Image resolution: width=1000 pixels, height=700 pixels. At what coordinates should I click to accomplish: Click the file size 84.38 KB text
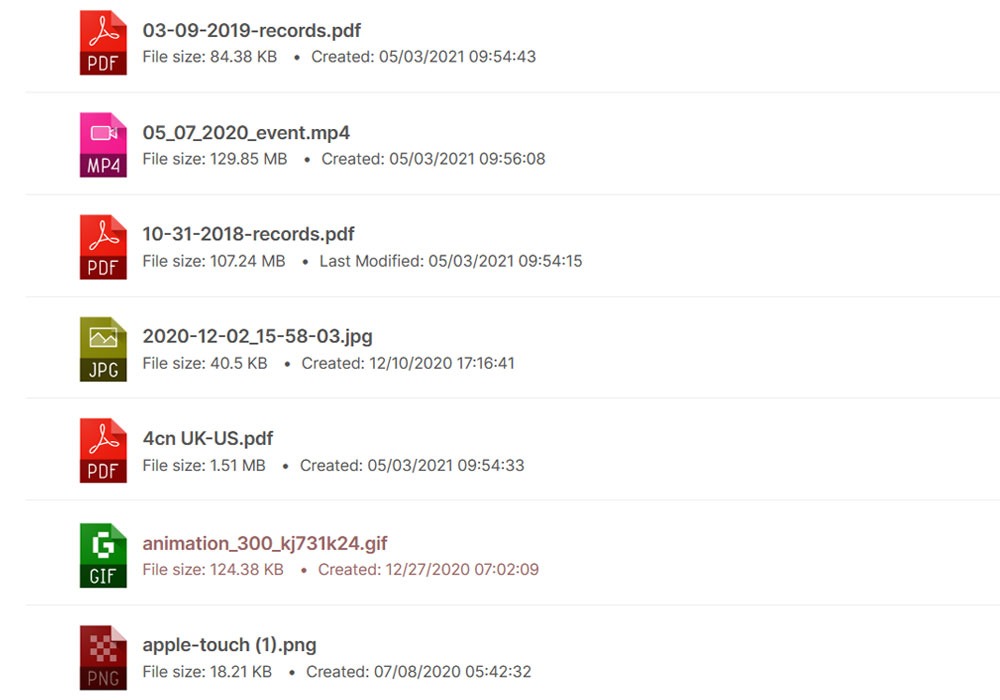(210, 57)
